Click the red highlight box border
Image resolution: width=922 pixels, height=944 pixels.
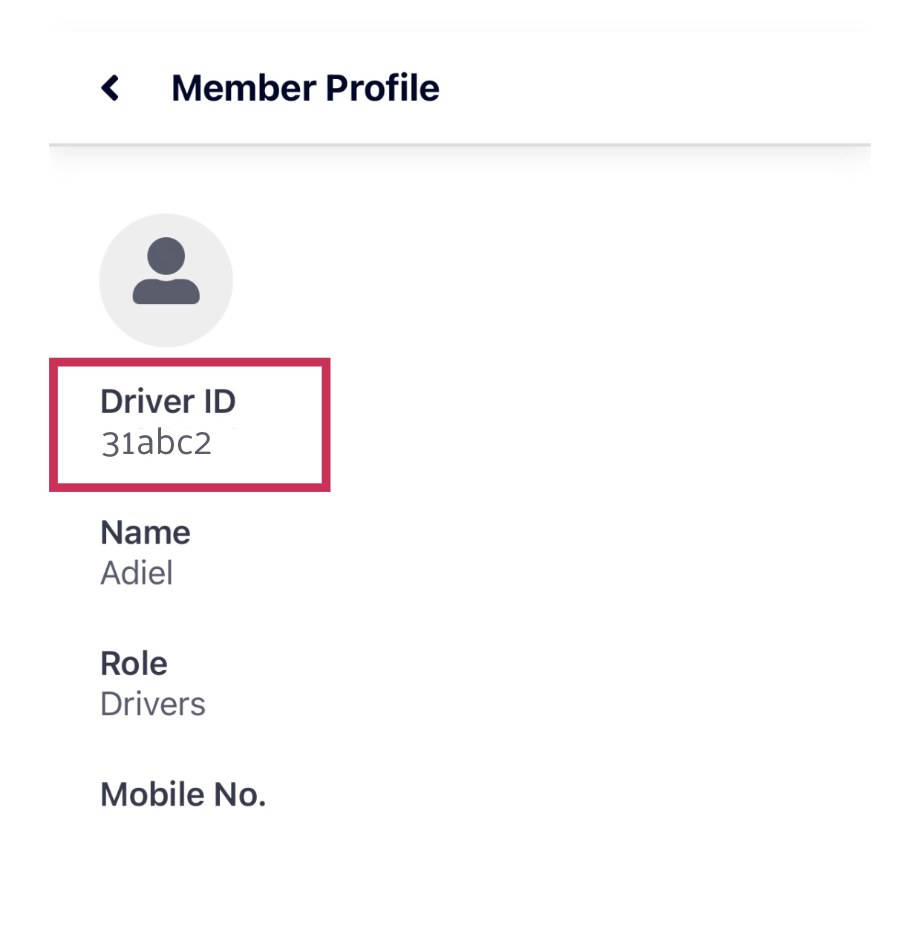190,362
